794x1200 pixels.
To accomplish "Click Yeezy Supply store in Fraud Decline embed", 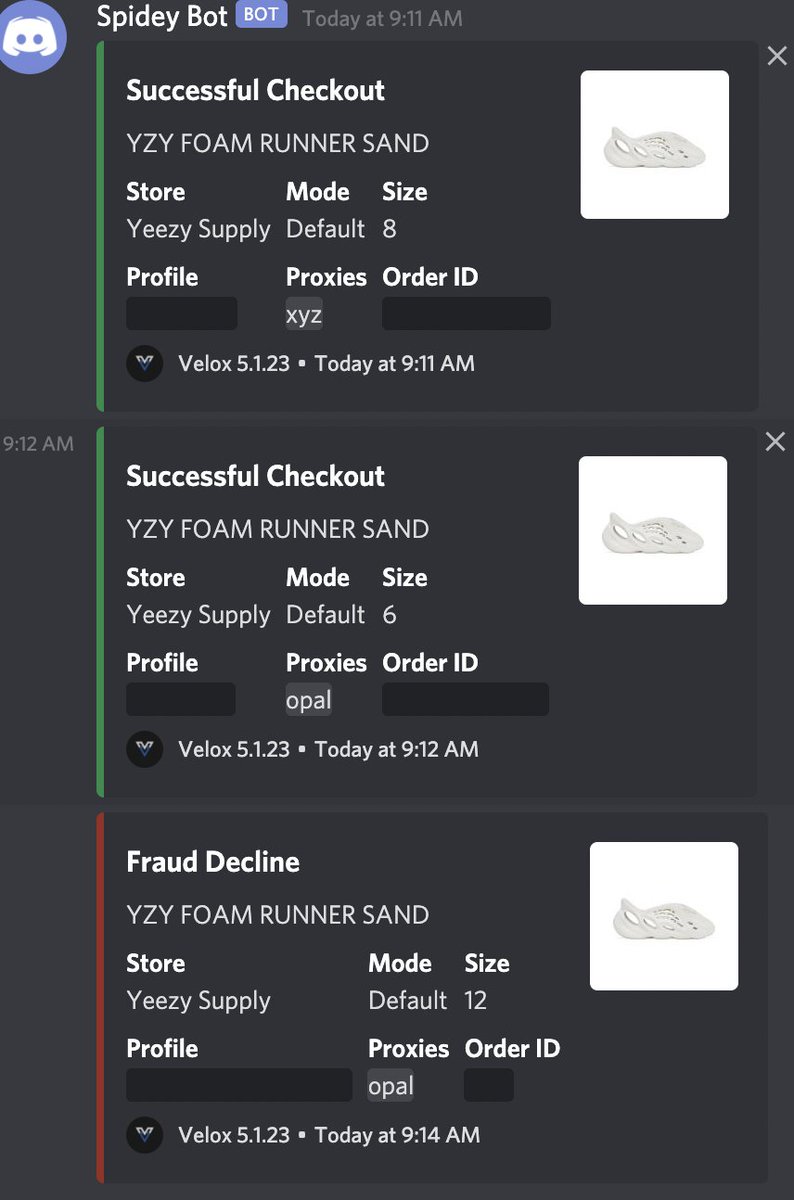I will click(x=199, y=1001).
